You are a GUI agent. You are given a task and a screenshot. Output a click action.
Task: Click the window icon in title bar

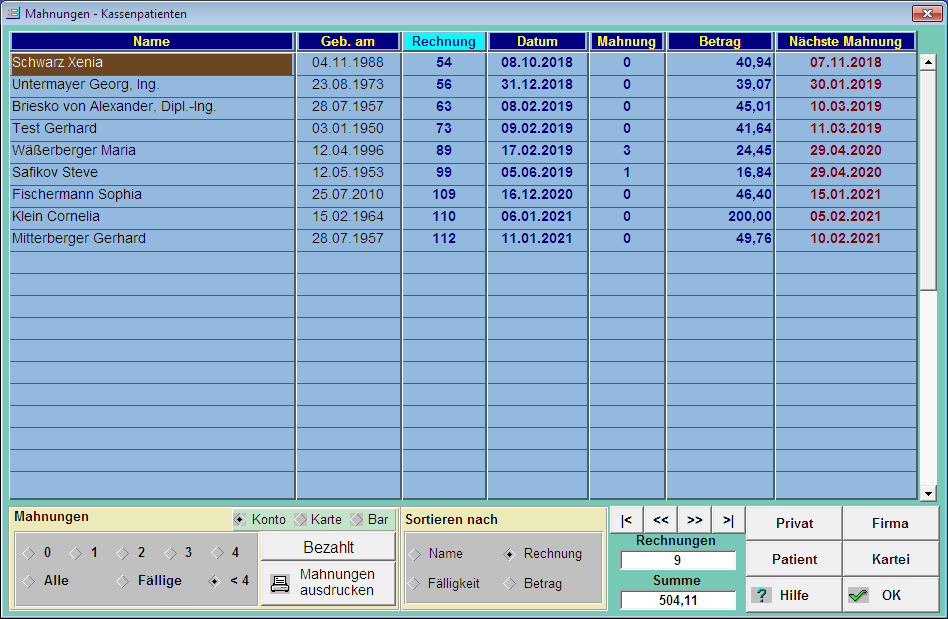13,14
